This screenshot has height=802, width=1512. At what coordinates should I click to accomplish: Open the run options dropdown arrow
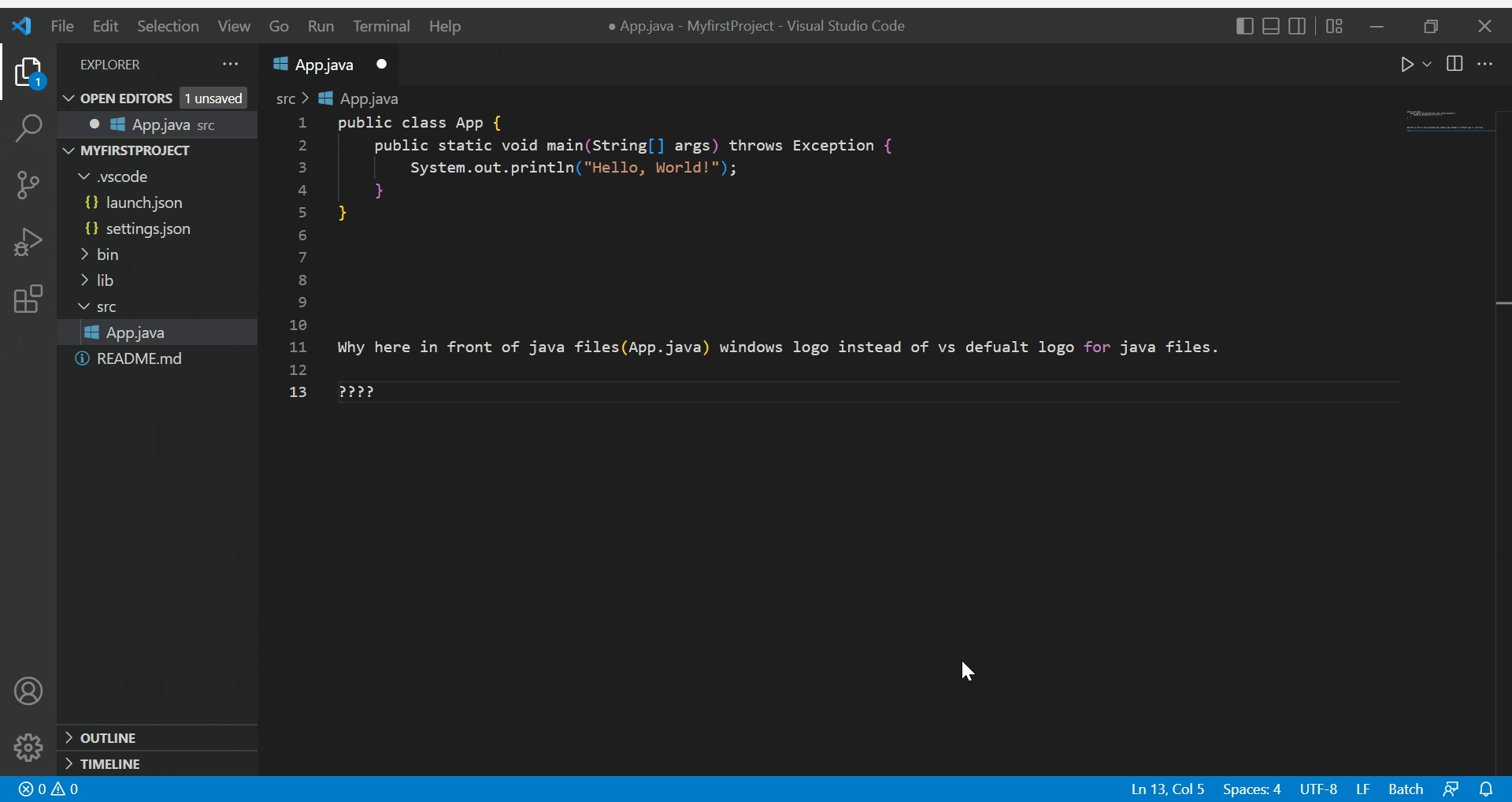[1427, 65]
